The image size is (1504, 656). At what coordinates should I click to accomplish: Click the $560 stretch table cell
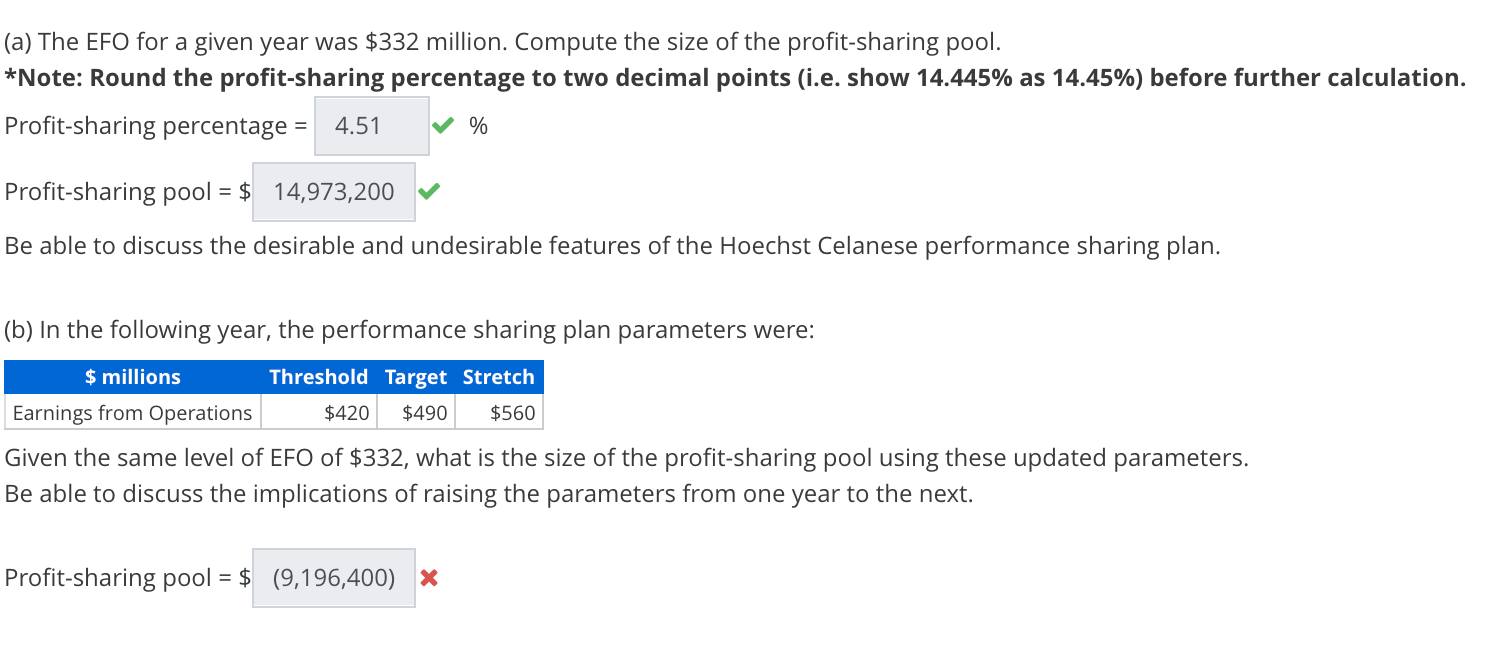[x=516, y=412]
